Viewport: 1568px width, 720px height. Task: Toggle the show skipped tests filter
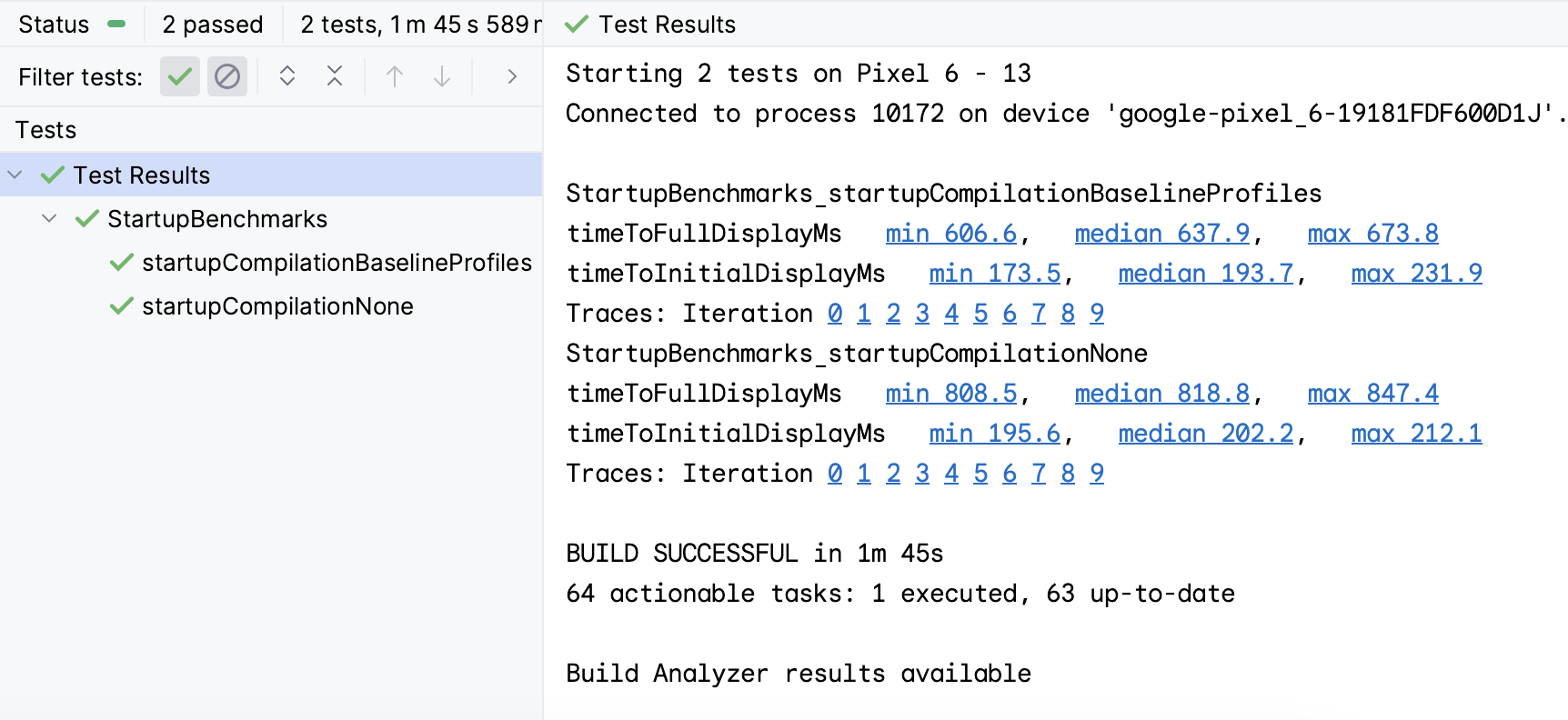pos(227,76)
